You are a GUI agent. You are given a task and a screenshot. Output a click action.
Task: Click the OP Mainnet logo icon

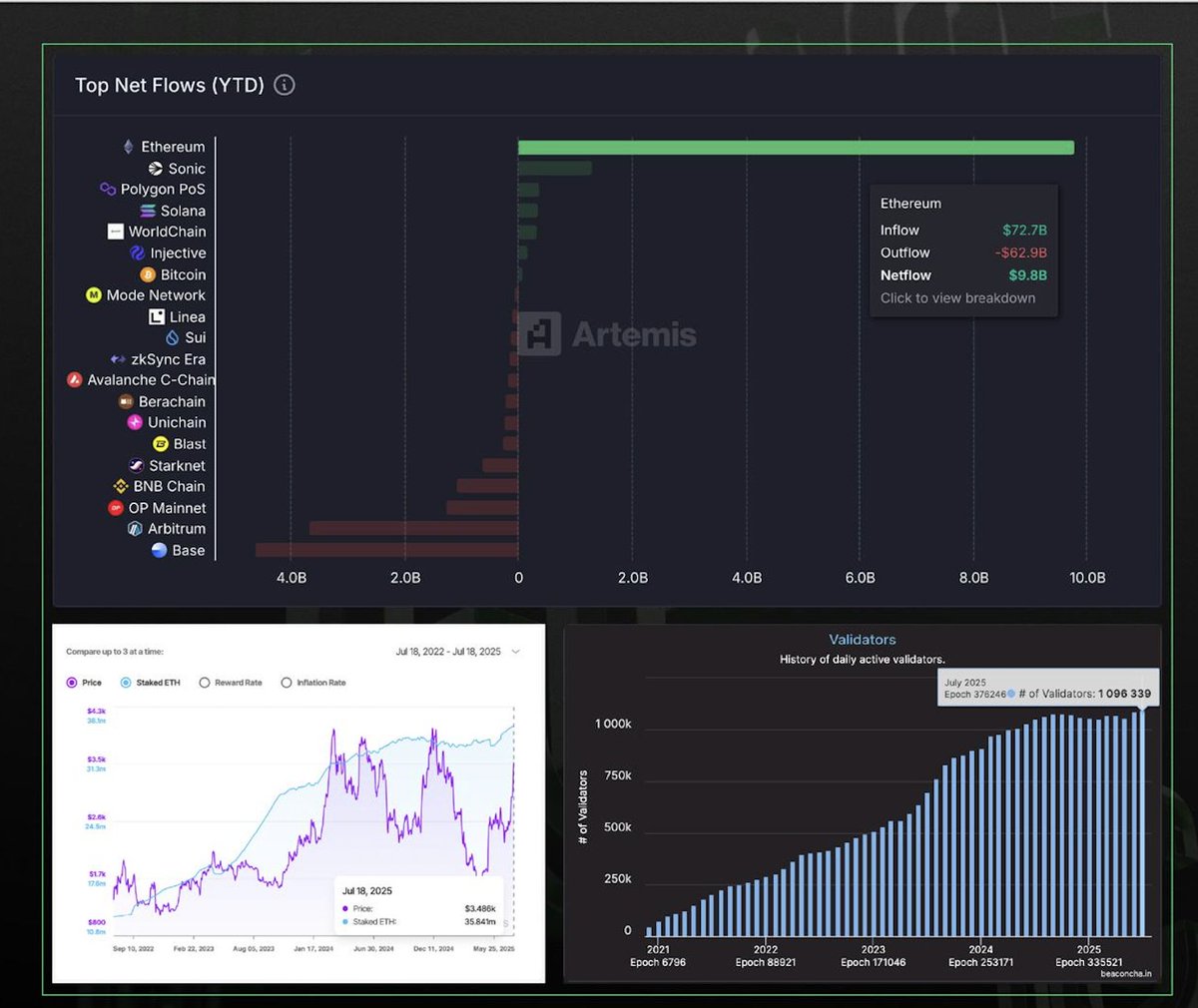116,508
